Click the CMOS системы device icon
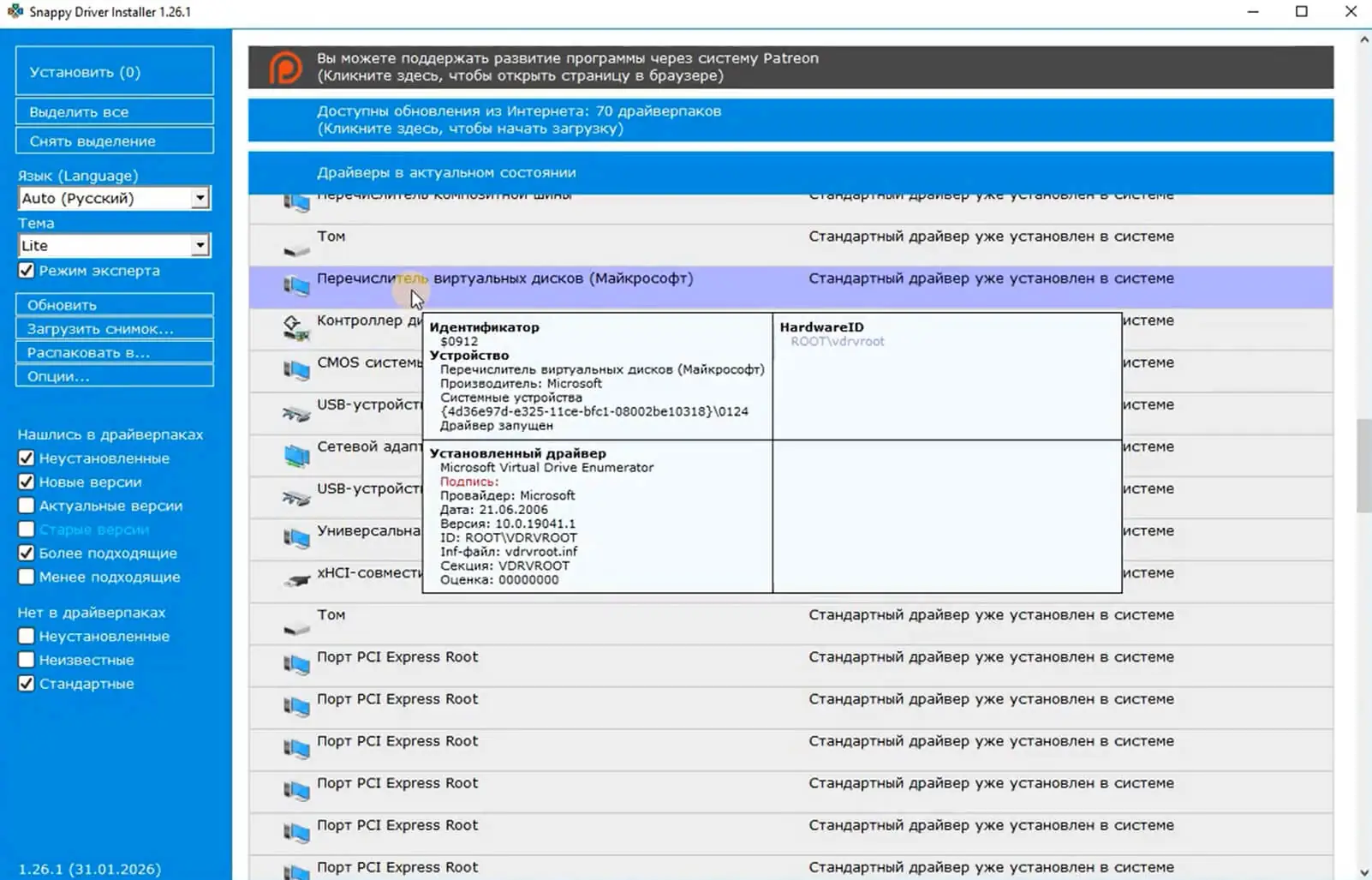This screenshot has height=880, width=1372. pos(296,370)
